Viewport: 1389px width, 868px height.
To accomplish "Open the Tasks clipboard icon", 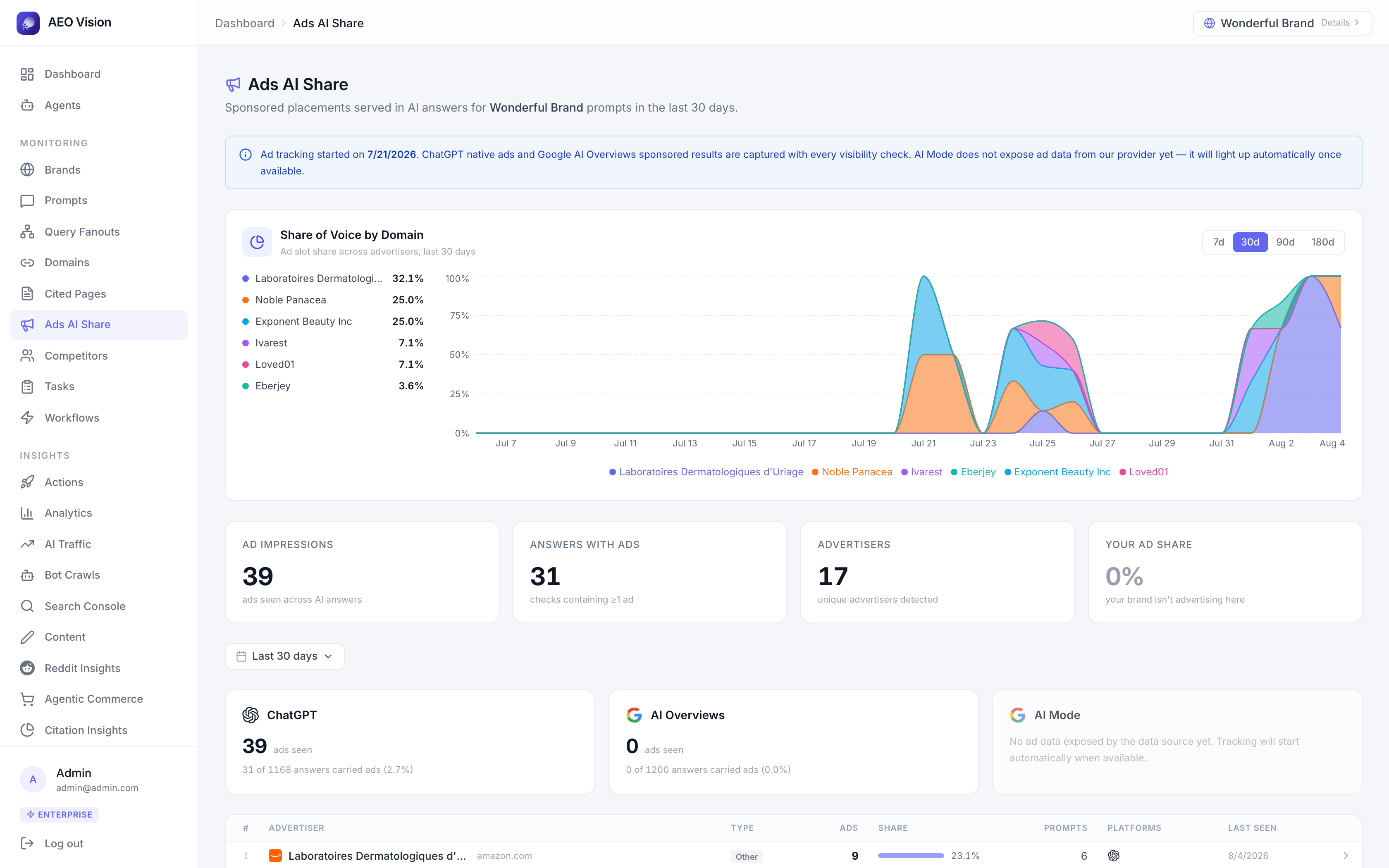I will [x=27, y=386].
